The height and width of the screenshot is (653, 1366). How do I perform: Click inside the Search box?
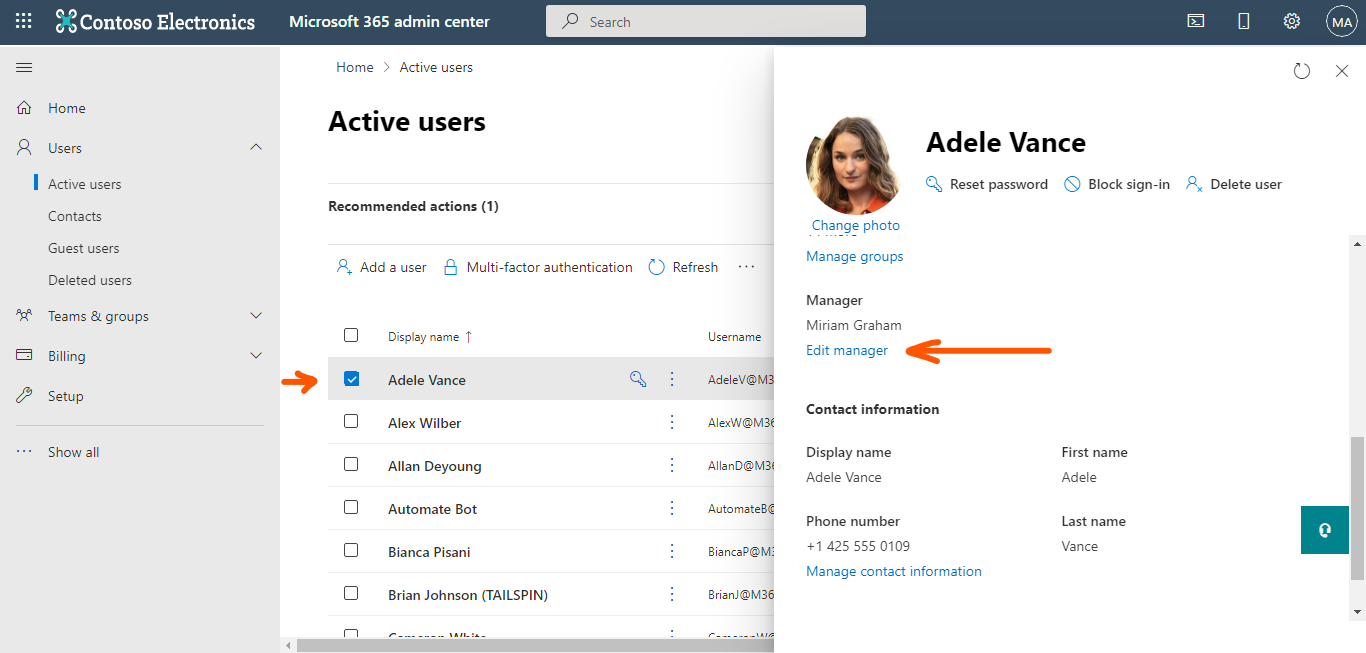tap(705, 20)
